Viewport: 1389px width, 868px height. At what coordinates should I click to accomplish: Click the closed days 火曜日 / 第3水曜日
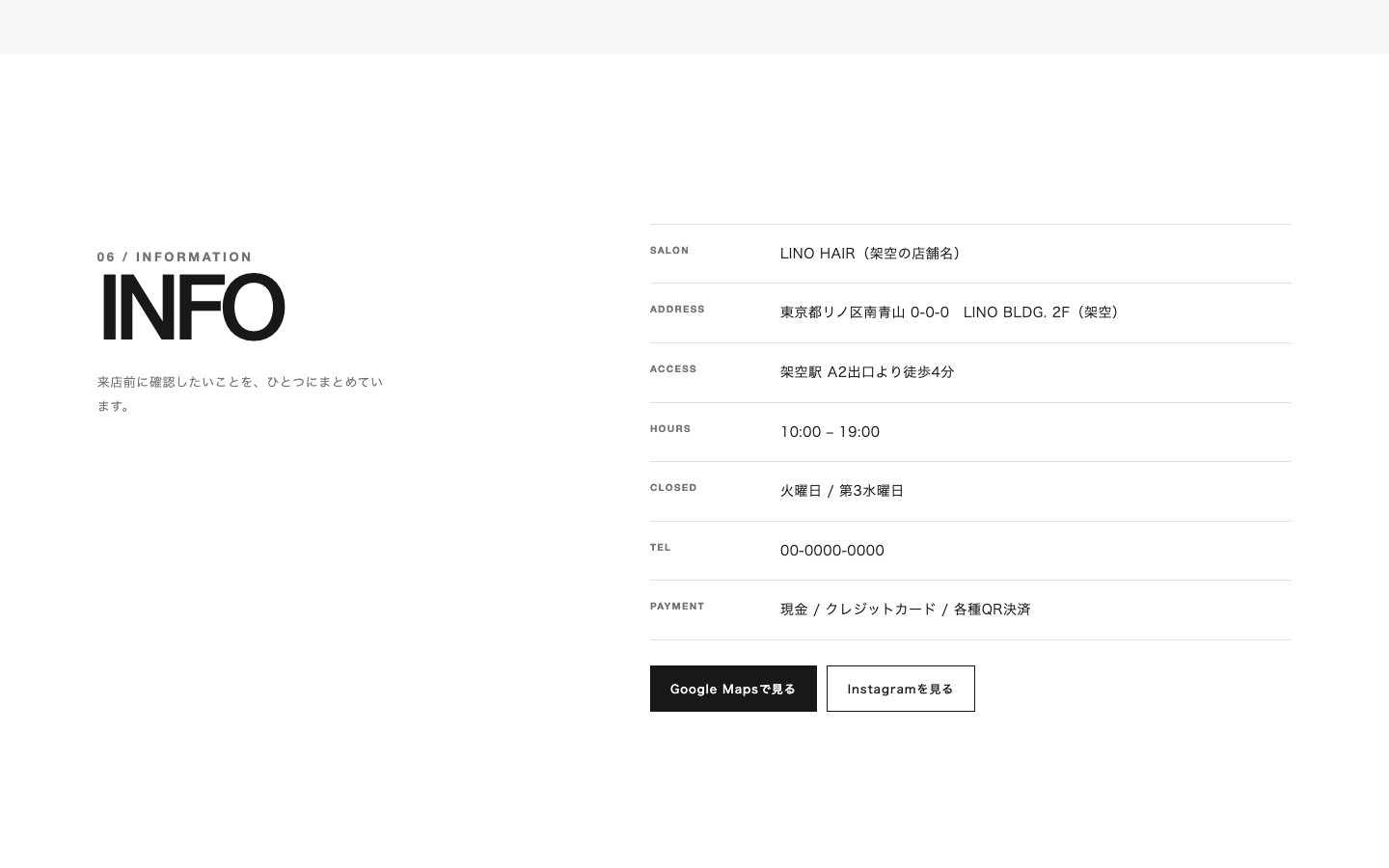pos(842,491)
